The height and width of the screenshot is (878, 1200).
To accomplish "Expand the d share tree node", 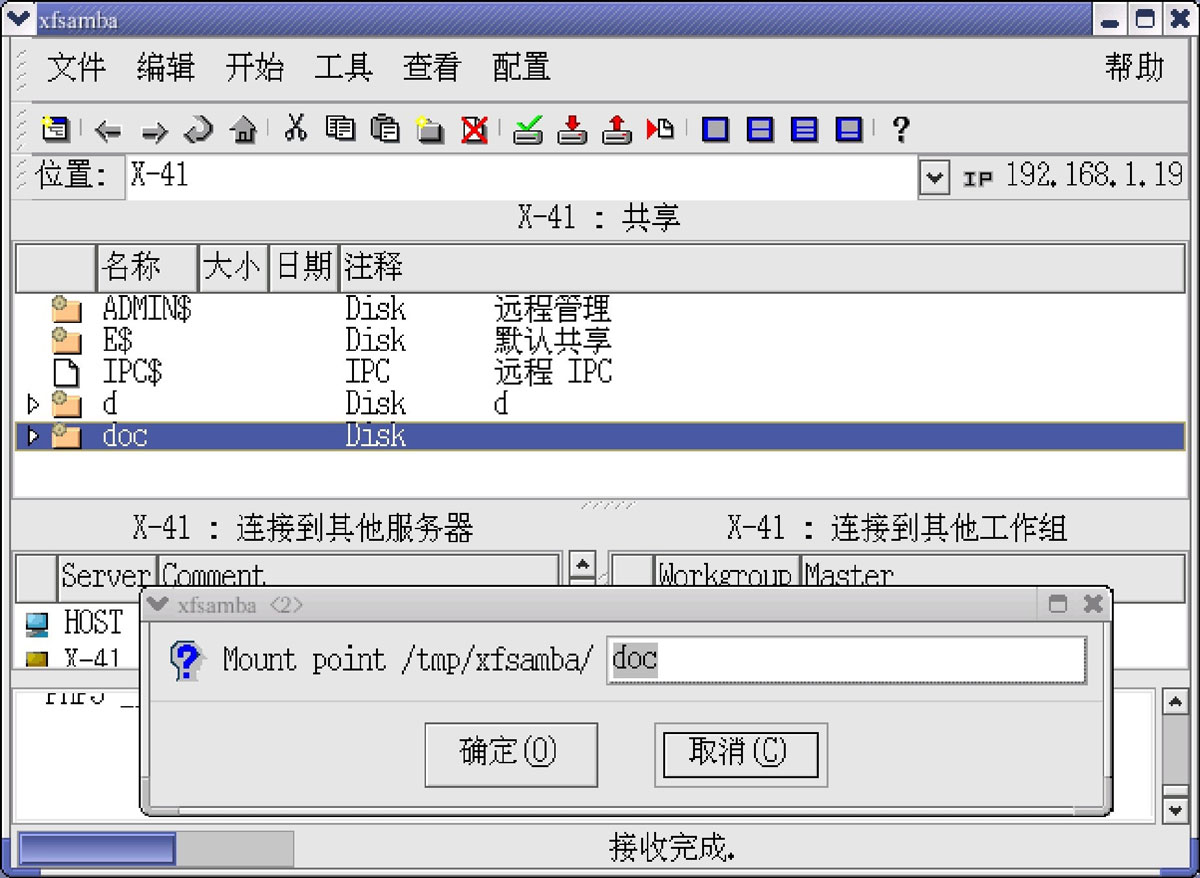I will (33, 405).
